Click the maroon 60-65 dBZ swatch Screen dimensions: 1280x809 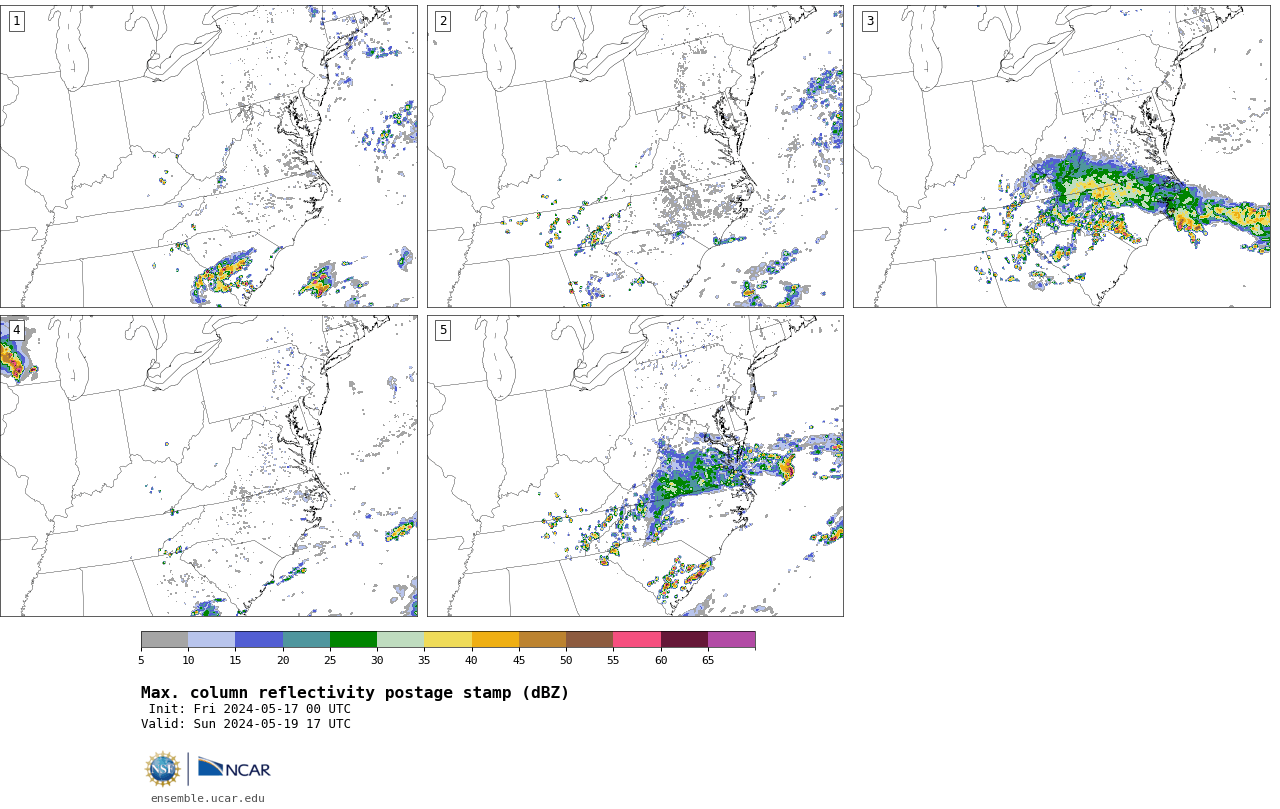click(684, 640)
